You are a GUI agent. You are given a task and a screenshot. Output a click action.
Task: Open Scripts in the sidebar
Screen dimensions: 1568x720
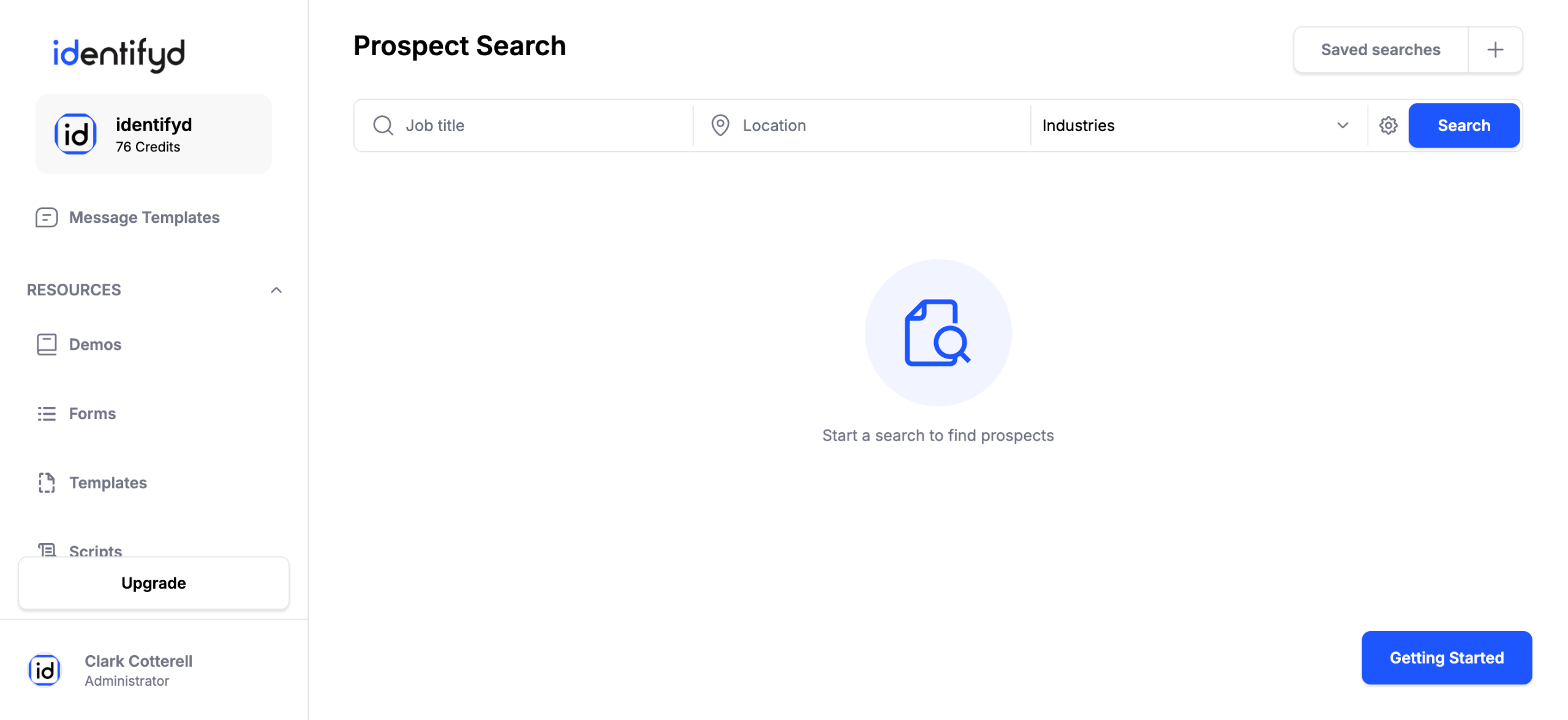[x=96, y=550]
